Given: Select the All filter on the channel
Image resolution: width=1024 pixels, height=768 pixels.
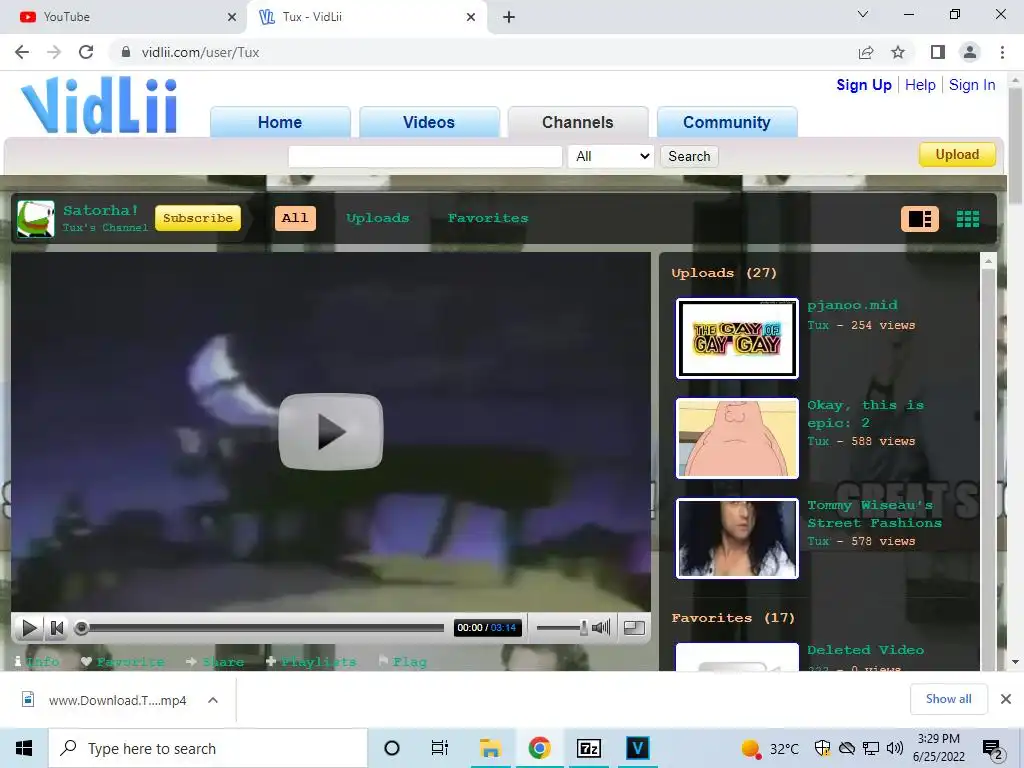Looking at the screenshot, I should tap(295, 218).
